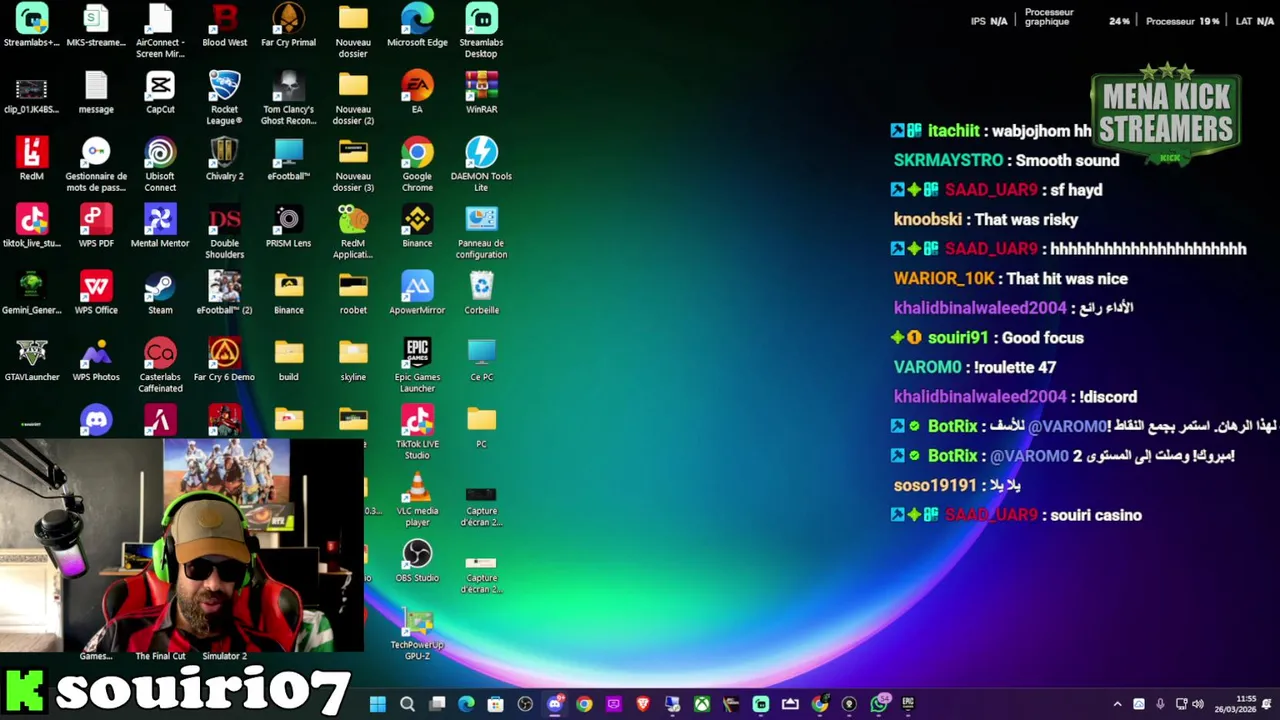Viewport: 1280px width, 720px height.
Task: Select the WPS PDF icon
Action: pyautogui.click(x=96, y=227)
